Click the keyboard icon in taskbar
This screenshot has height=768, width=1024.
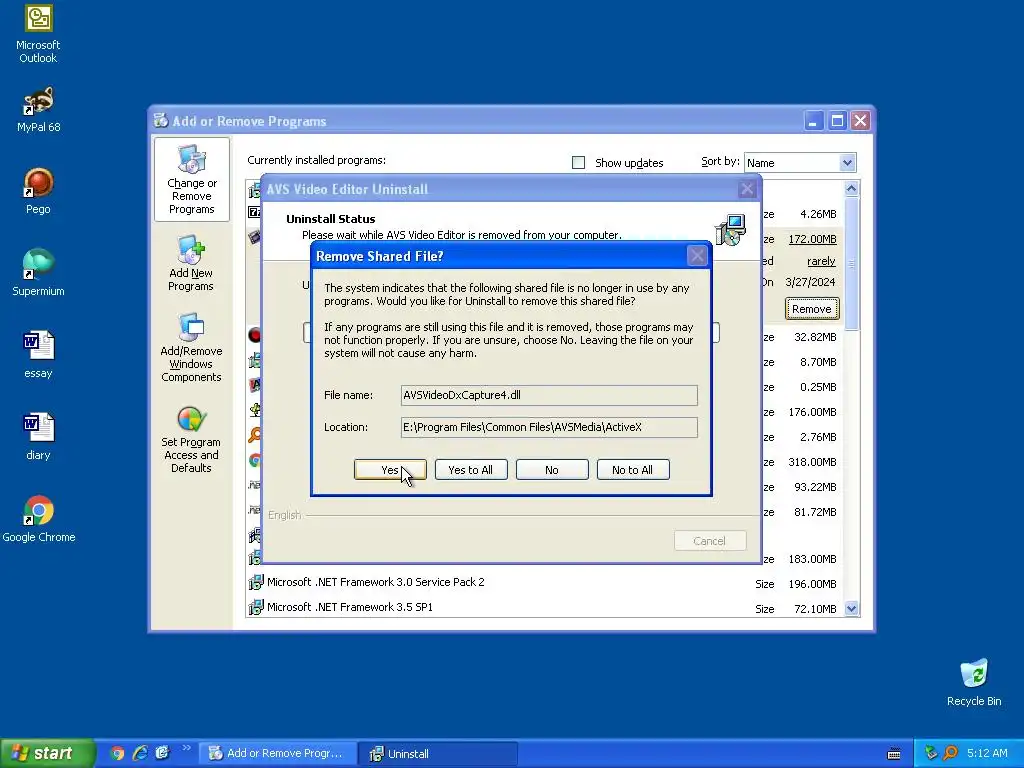coord(894,754)
